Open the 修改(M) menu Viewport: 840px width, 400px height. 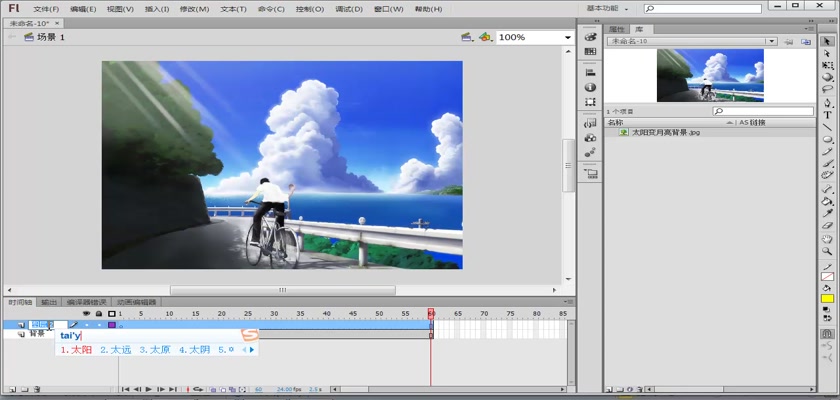[194, 9]
